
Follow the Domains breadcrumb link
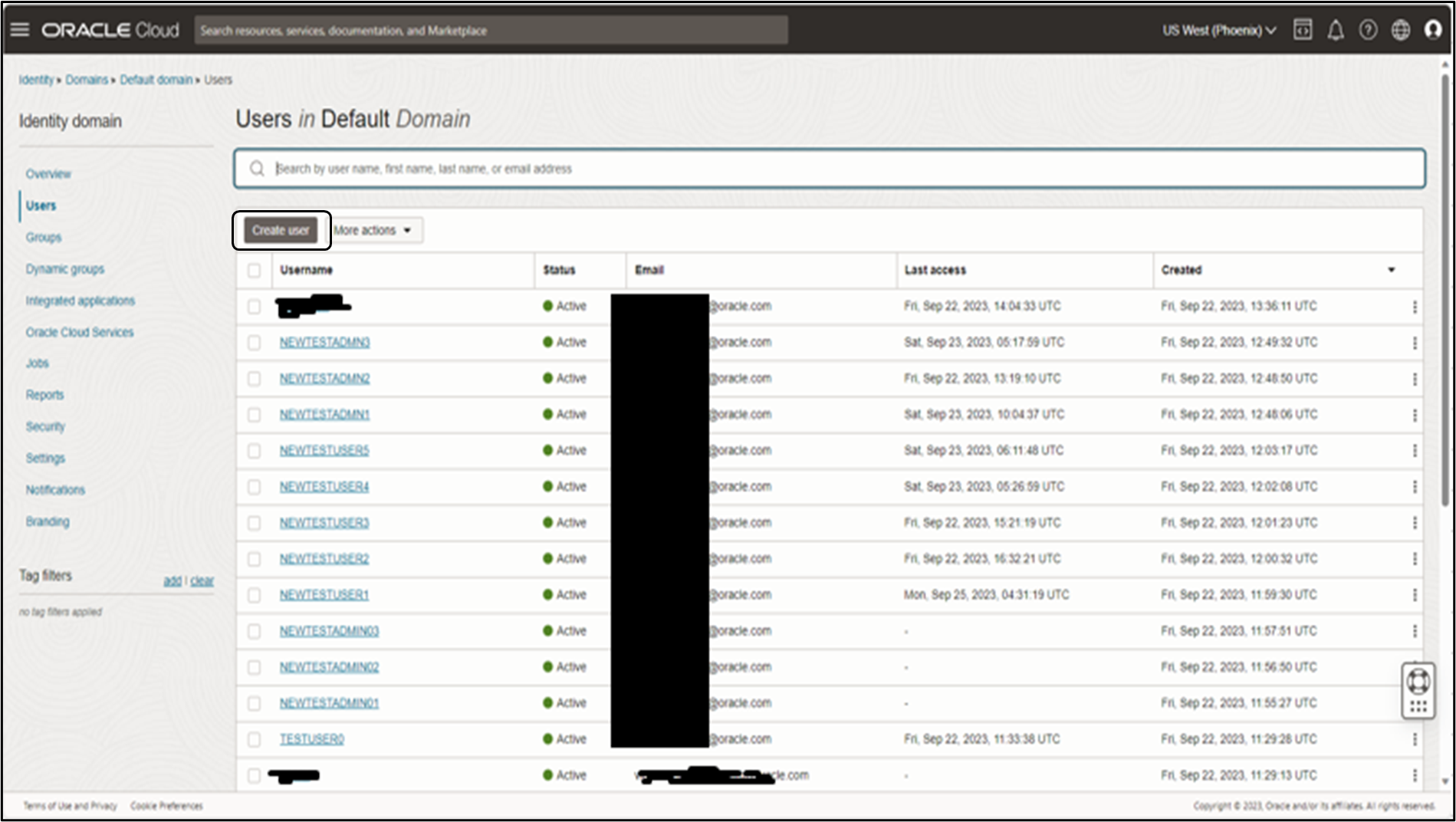coord(87,80)
